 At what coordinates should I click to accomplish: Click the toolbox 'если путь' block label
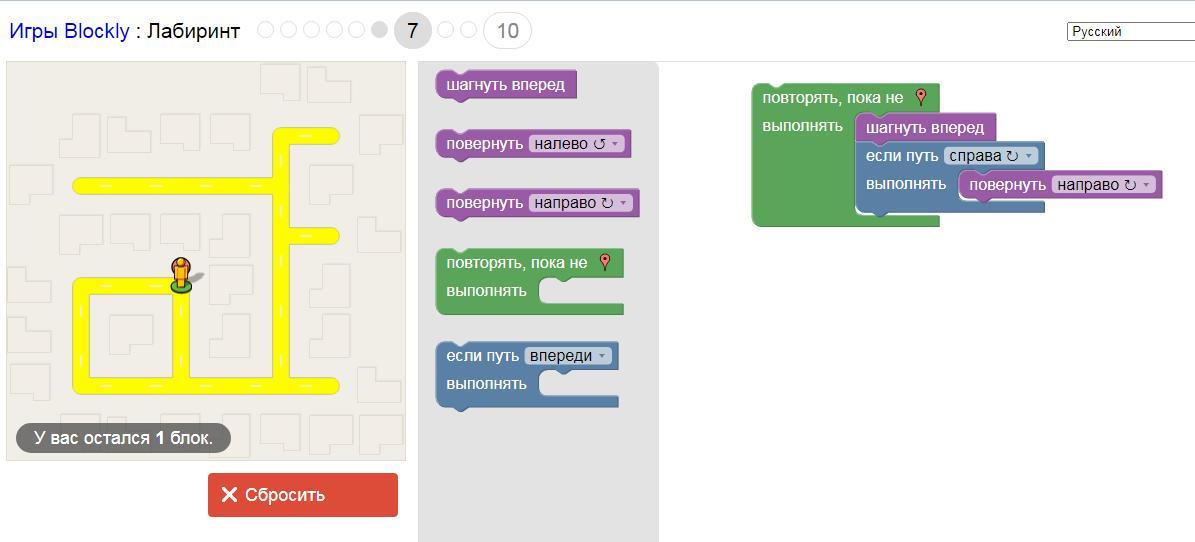point(482,356)
